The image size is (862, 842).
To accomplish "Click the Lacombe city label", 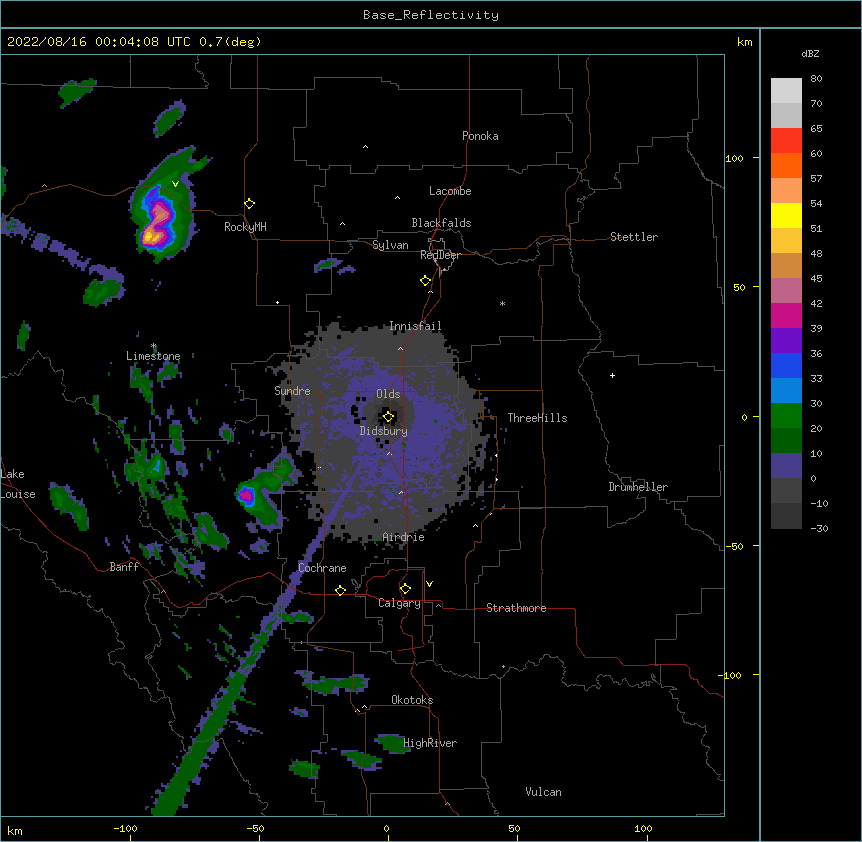I will [450, 191].
